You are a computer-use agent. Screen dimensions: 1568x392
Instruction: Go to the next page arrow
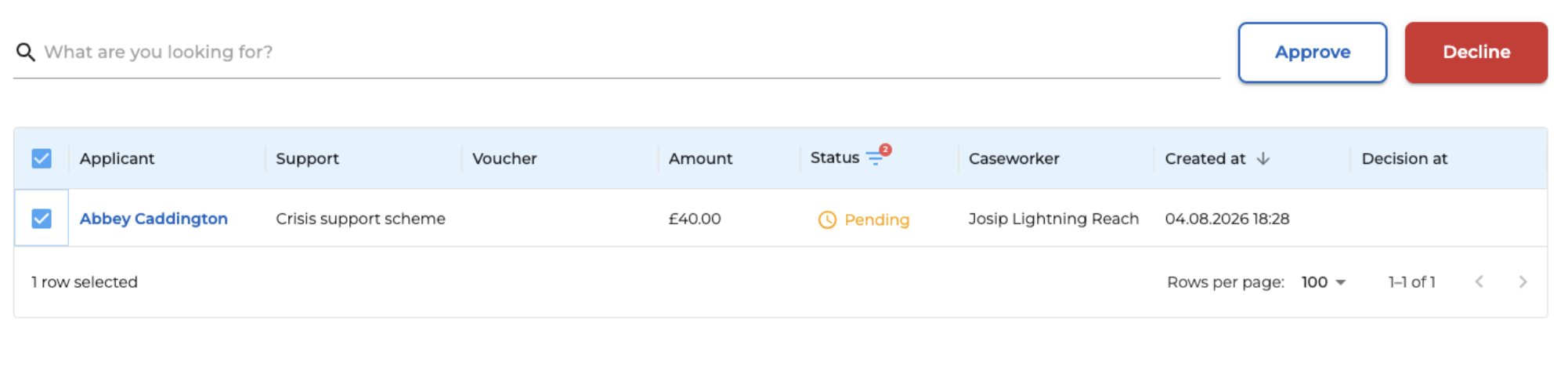1523,282
